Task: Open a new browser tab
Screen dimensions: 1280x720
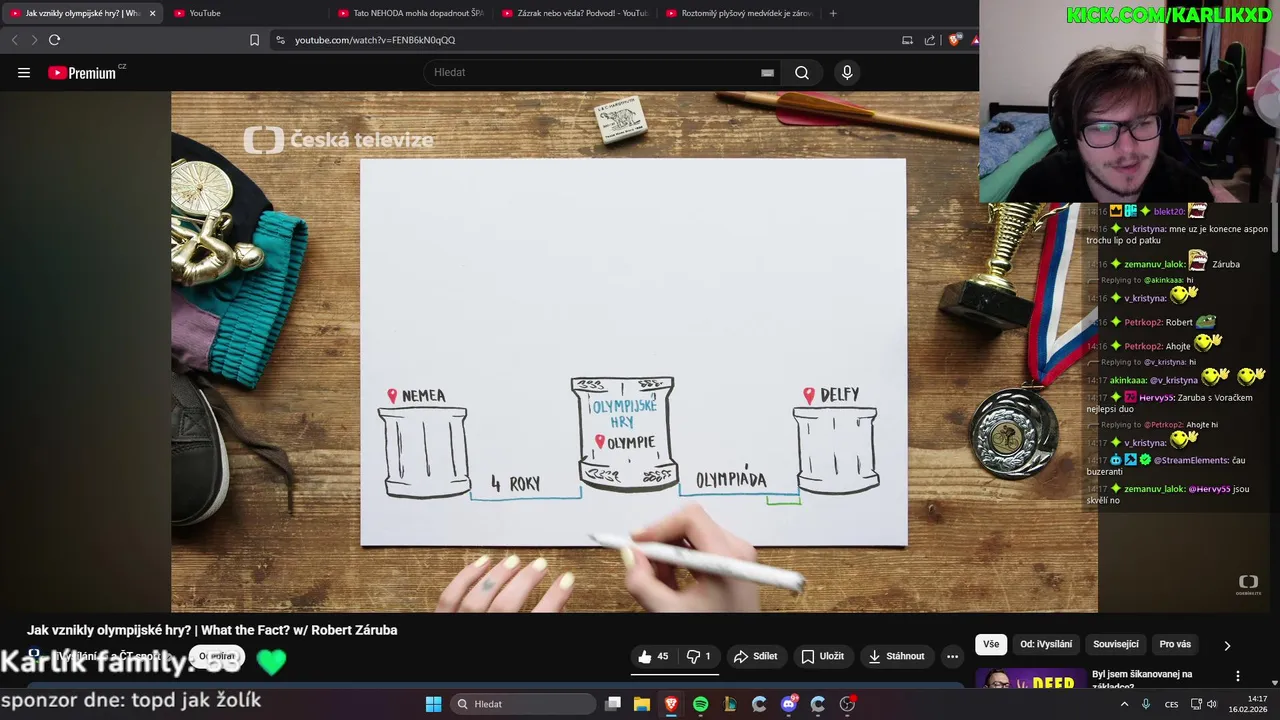Action: 833,13
